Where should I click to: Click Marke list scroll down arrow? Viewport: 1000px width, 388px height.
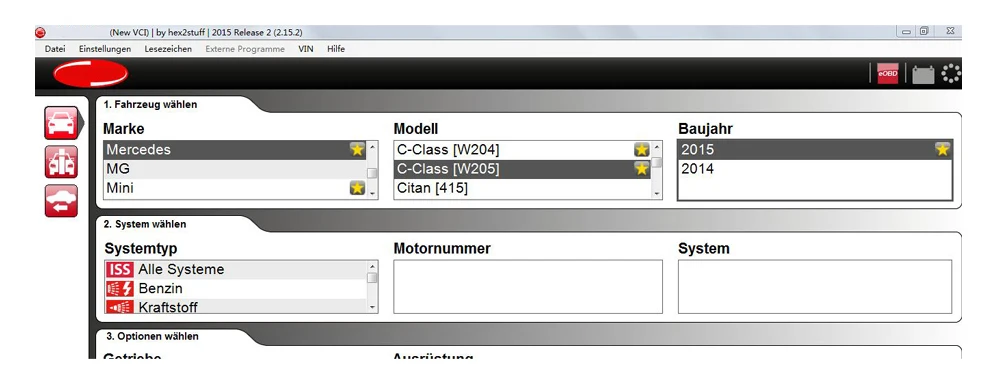tap(372, 193)
